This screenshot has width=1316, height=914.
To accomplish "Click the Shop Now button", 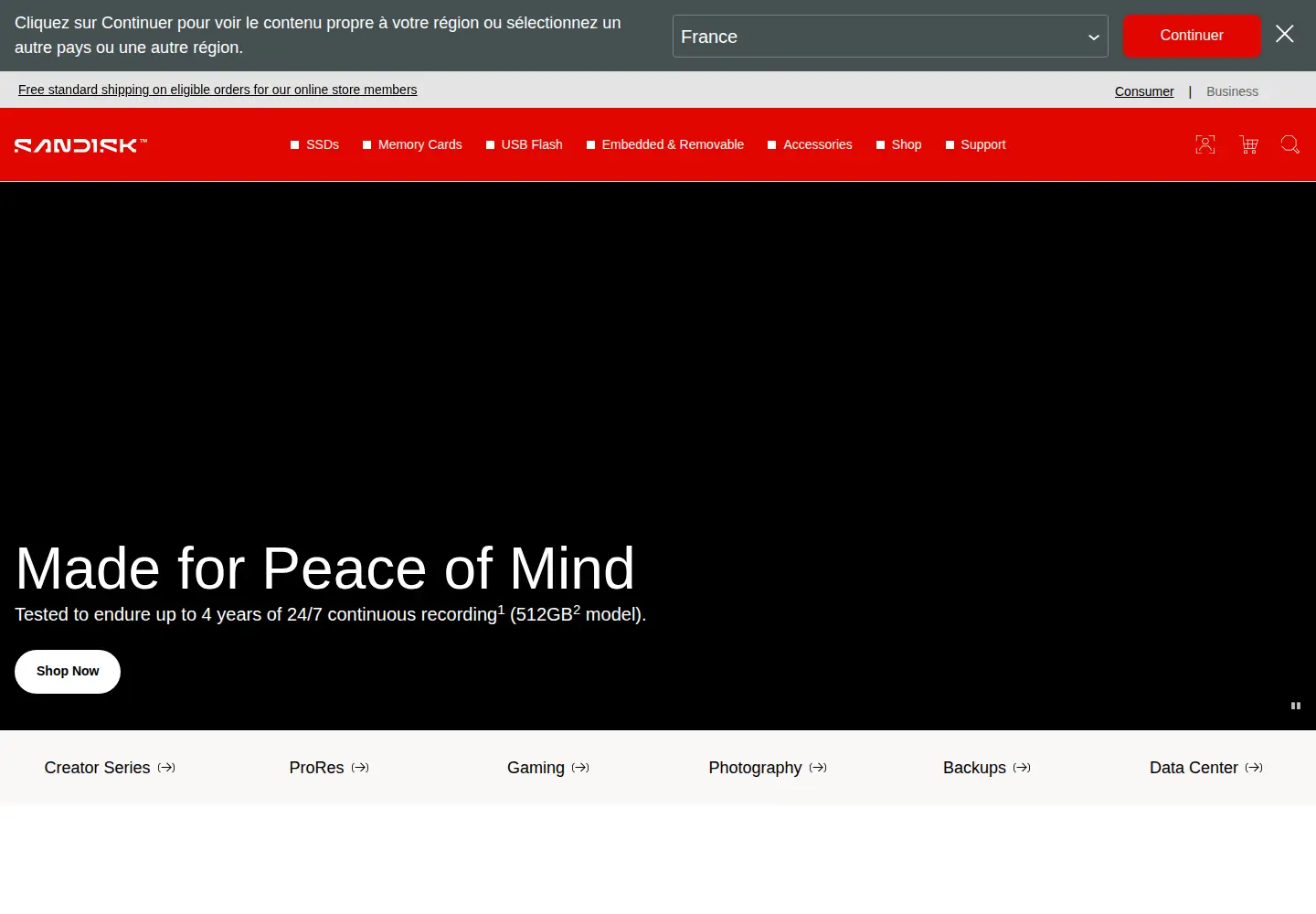I will click(x=68, y=672).
